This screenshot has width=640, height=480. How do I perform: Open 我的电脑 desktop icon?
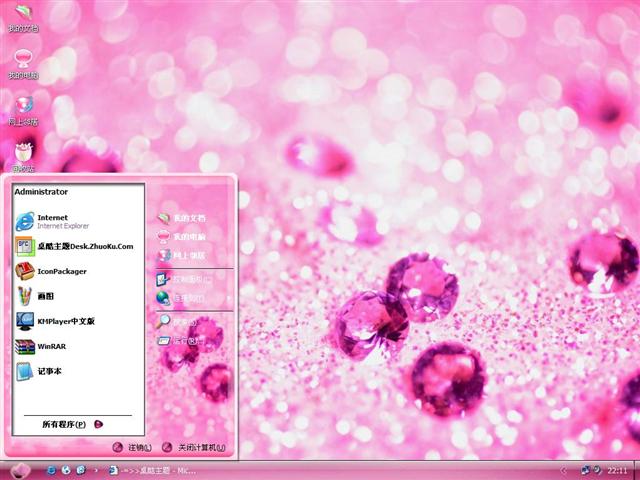tap(24, 63)
